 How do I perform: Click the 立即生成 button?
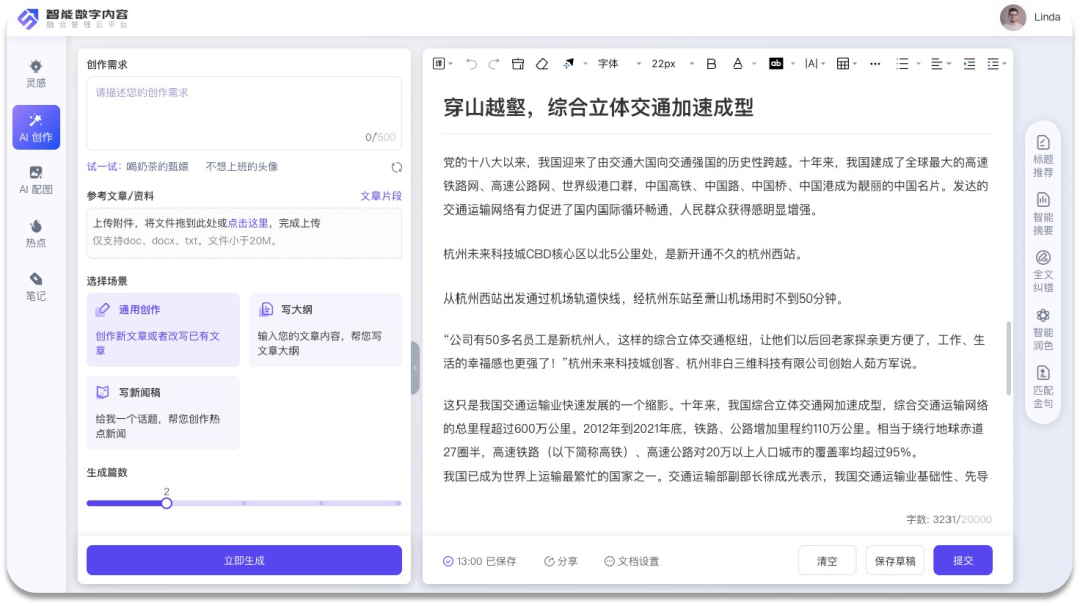(x=244, y=560)
